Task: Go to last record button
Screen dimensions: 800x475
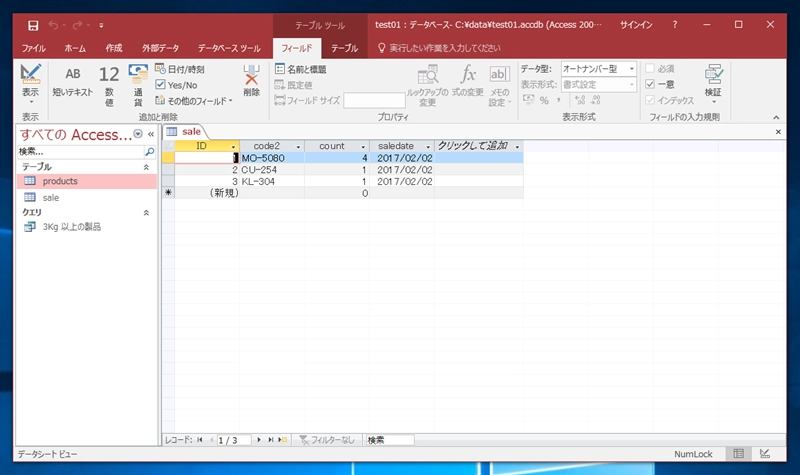Action: click(x=270, y=440)
